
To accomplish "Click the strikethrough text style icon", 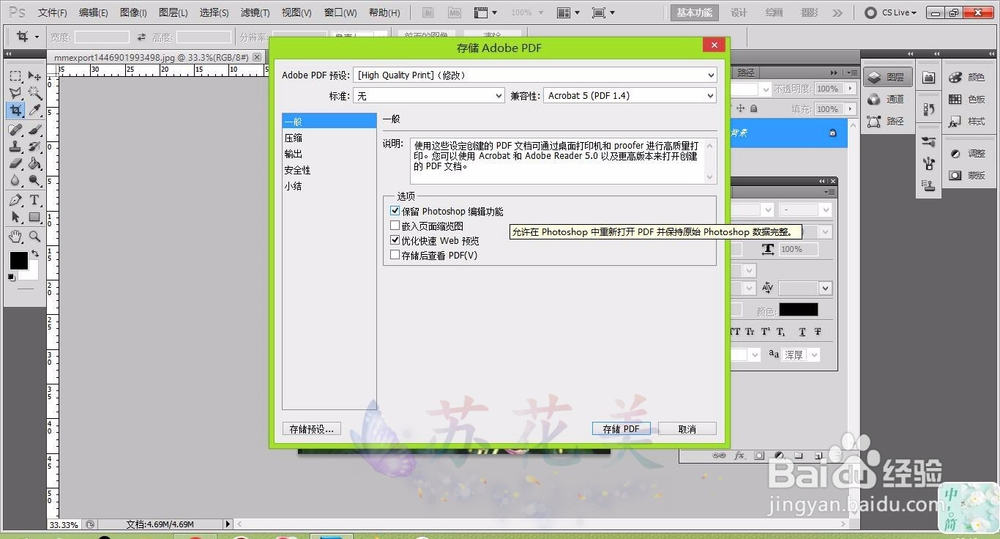I will (818, 332).
